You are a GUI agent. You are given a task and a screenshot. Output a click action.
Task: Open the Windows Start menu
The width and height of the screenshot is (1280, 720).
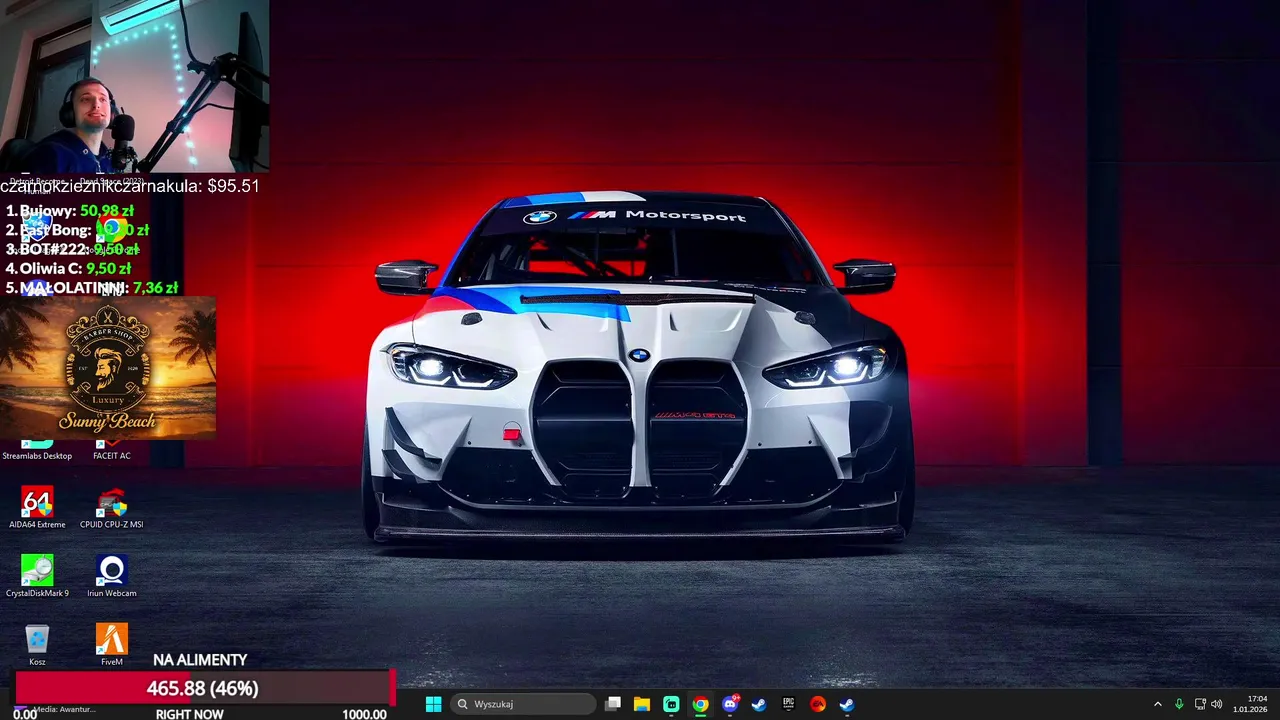pos(433,704)
